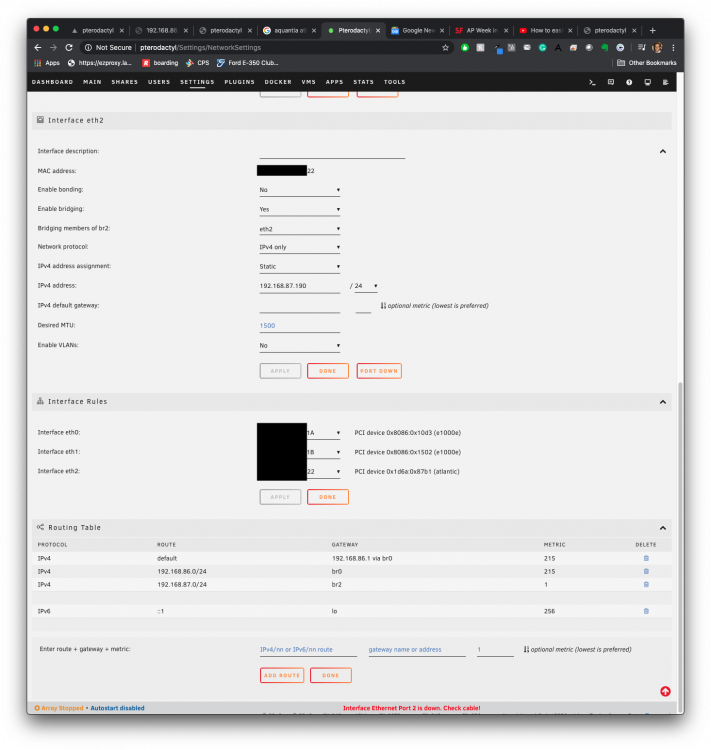Screen dimensions: 711x750
Task: Delete the 192.168.86.0/24 route
Action: tap(646, 571)
